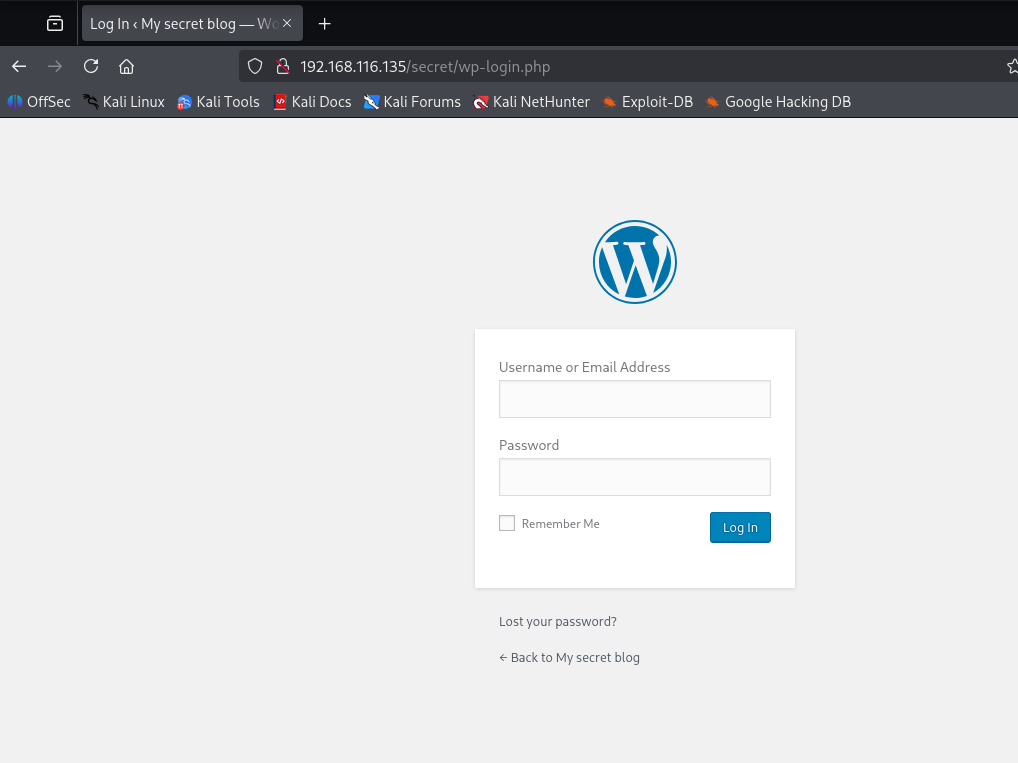Go back one page
The image size is (1018, 763).
tap(19, 66)
